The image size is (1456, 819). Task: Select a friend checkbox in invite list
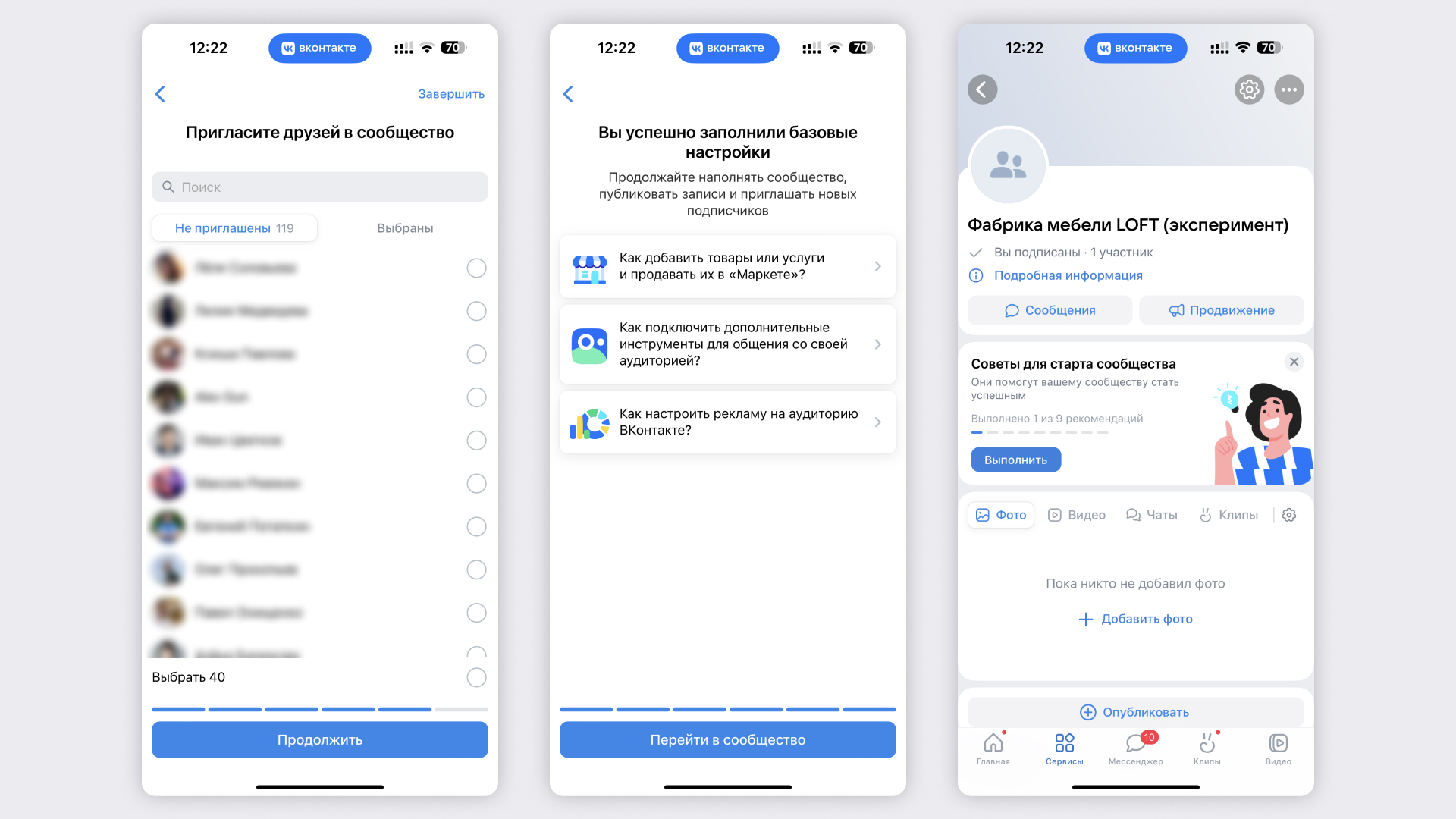(475, 267)
